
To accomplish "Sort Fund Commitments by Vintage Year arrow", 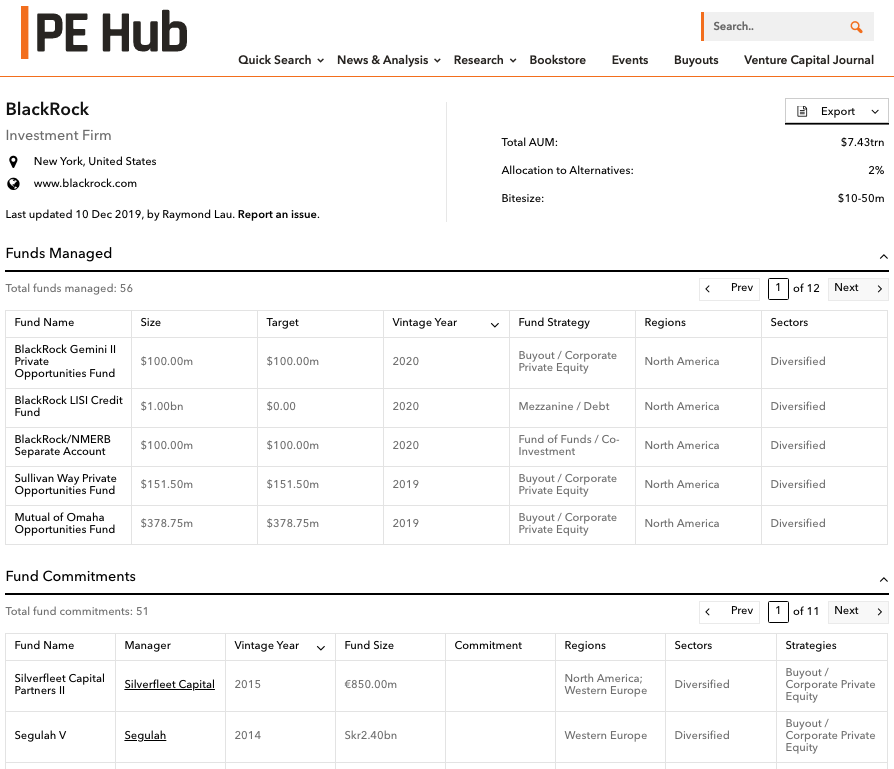I will pos(320,648).
